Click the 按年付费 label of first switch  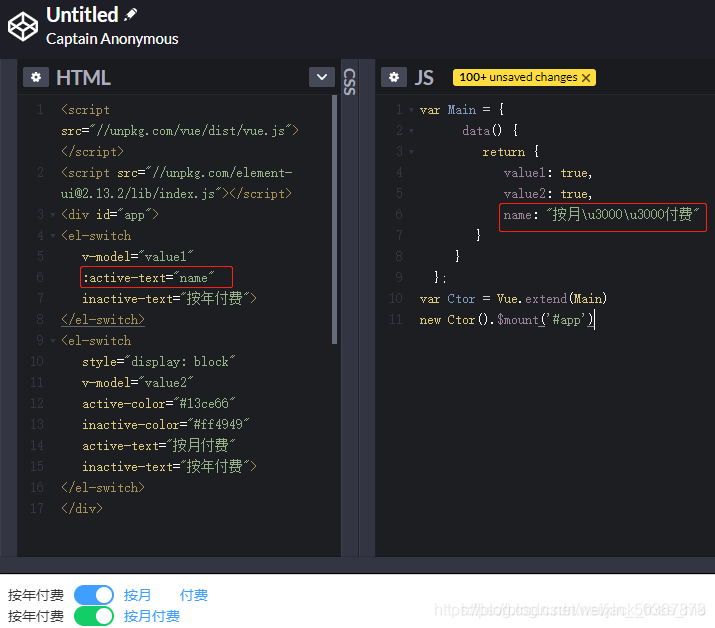coord(36,595)
